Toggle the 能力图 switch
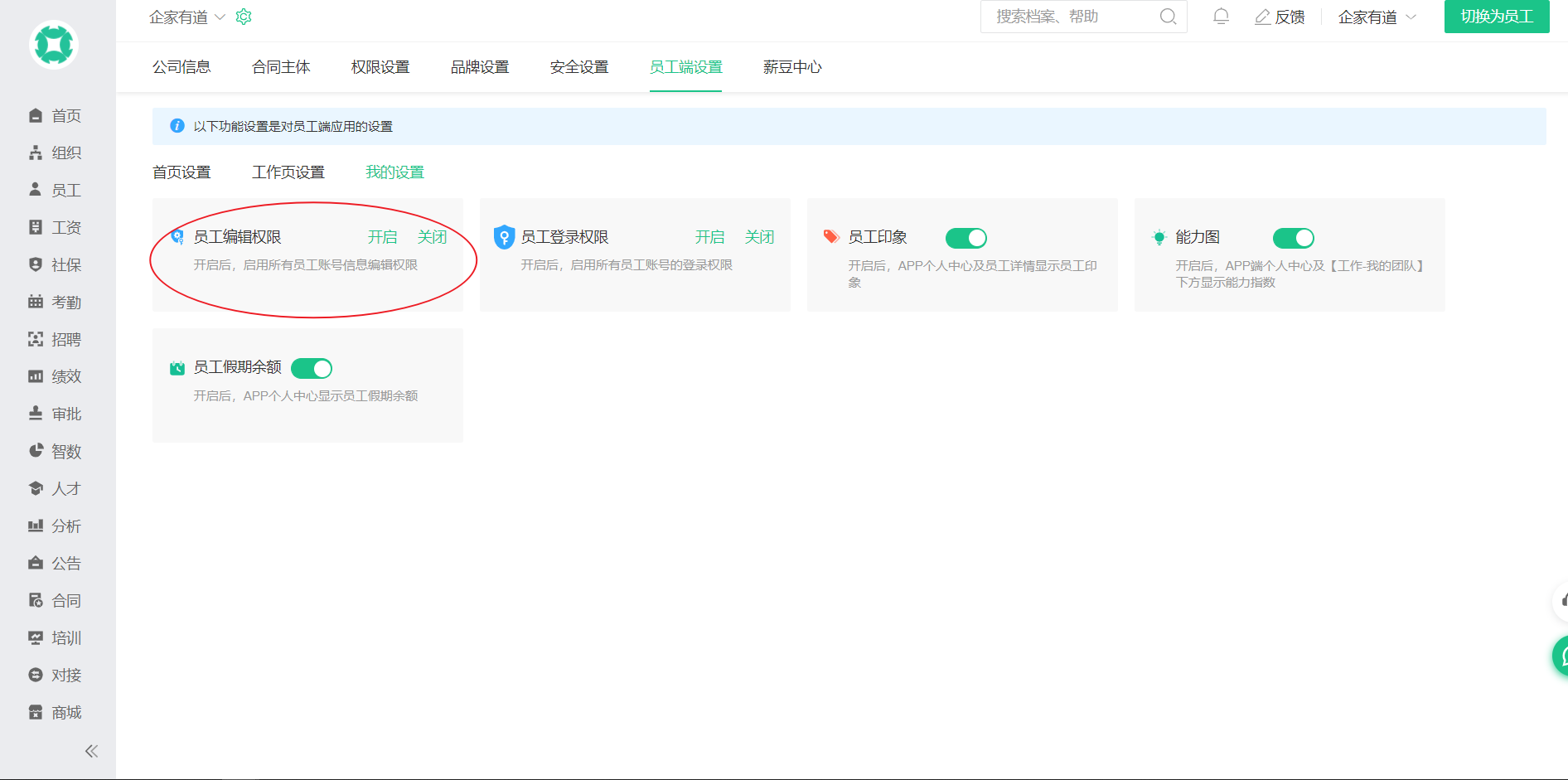 (x=1294, y=238)
